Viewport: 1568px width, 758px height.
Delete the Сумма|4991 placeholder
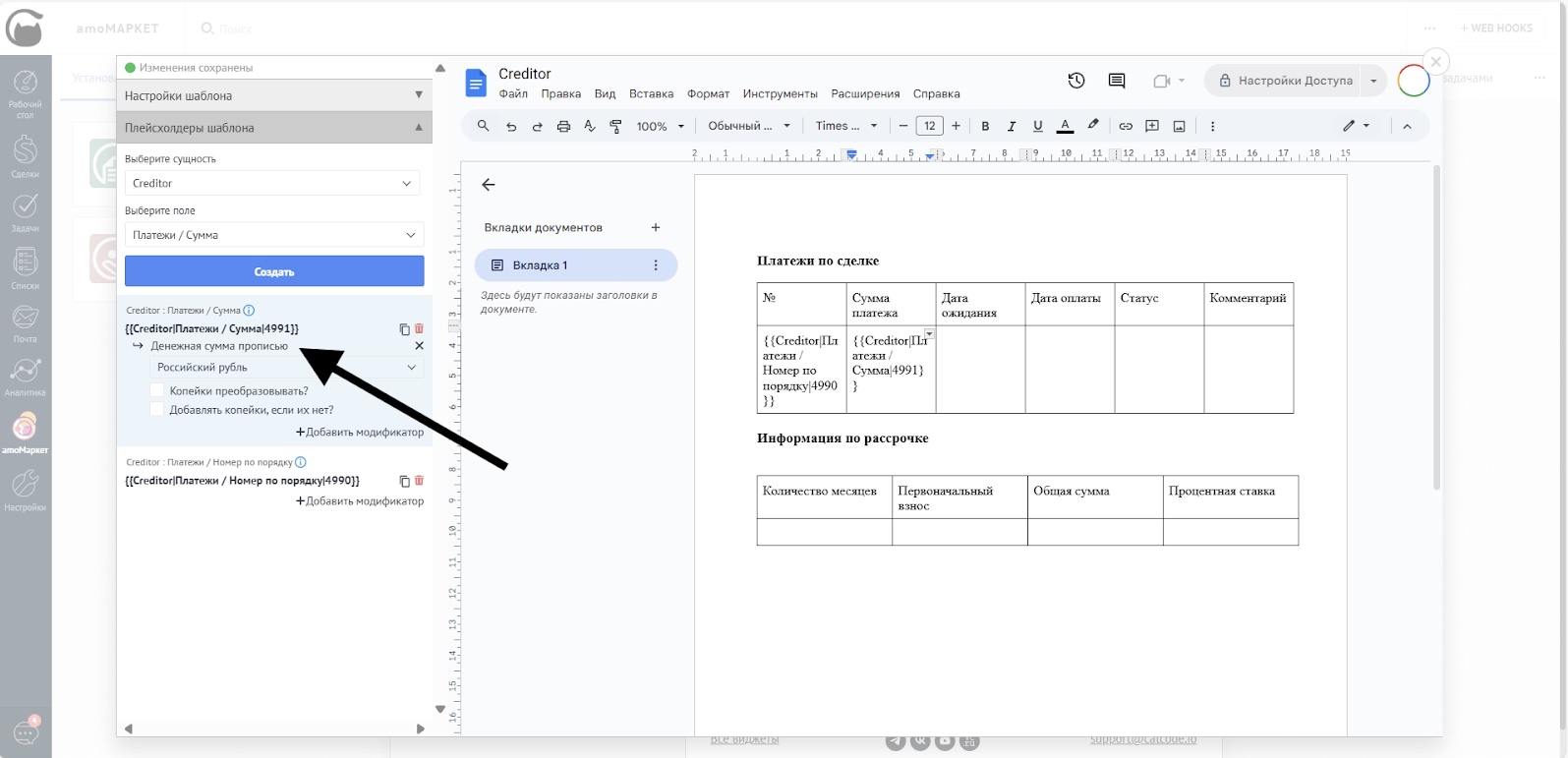419,328
